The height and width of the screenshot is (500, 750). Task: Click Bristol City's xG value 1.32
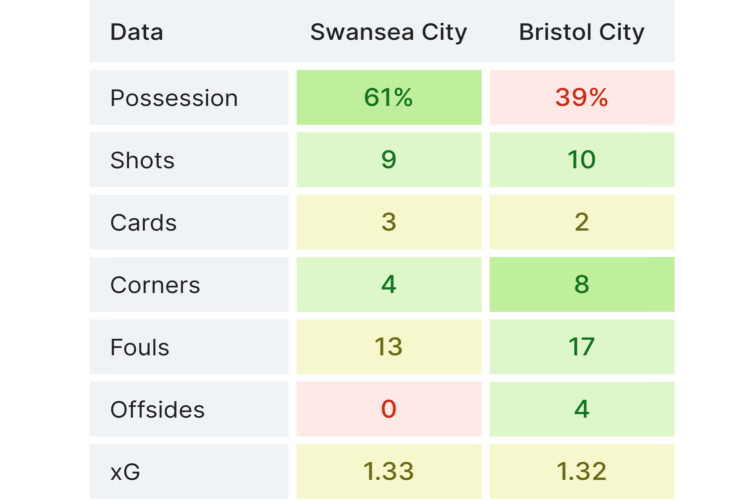point(581,471)
